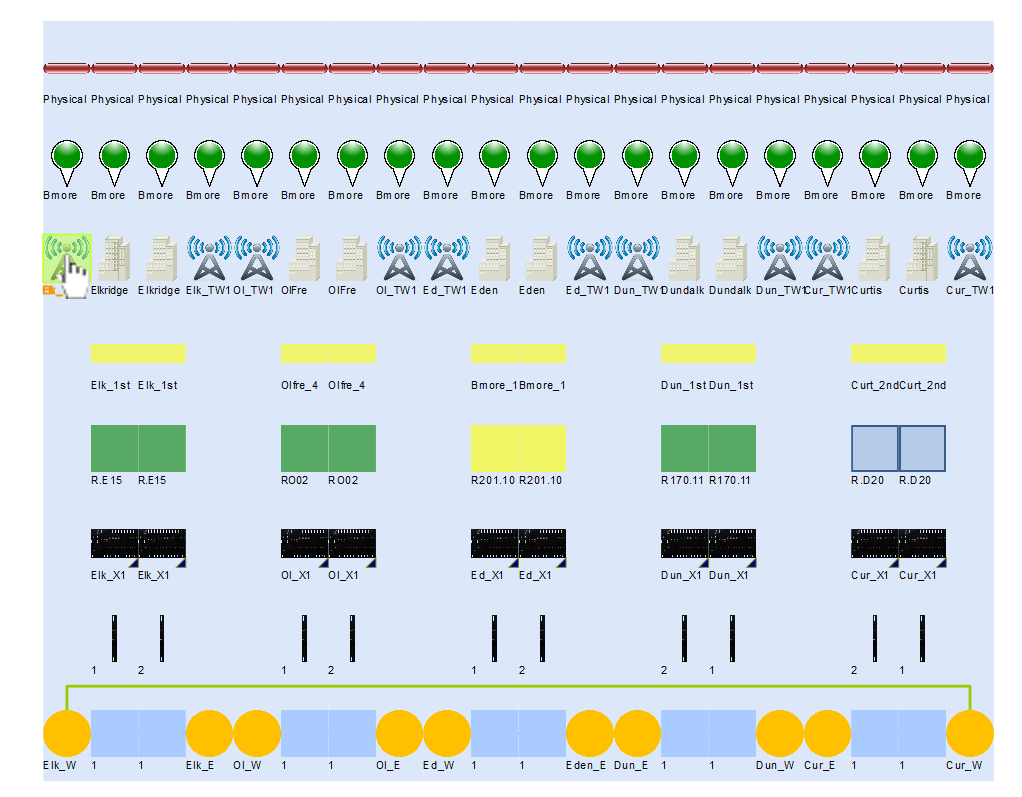Select the Eden_E orange circle node
This screenshot has width=1022, height=797.
[589, 734]
